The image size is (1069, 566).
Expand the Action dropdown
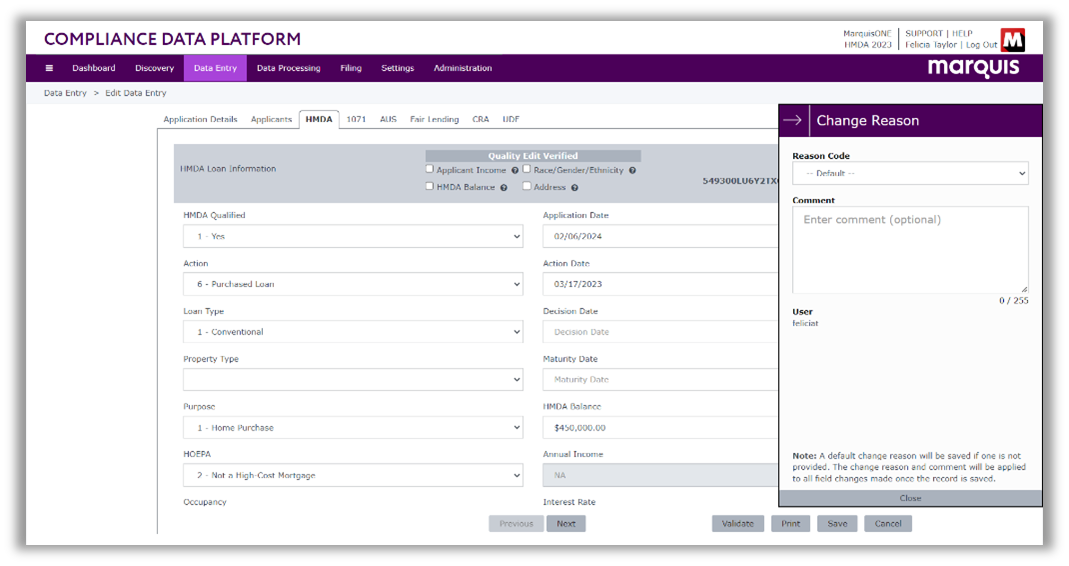353,284
